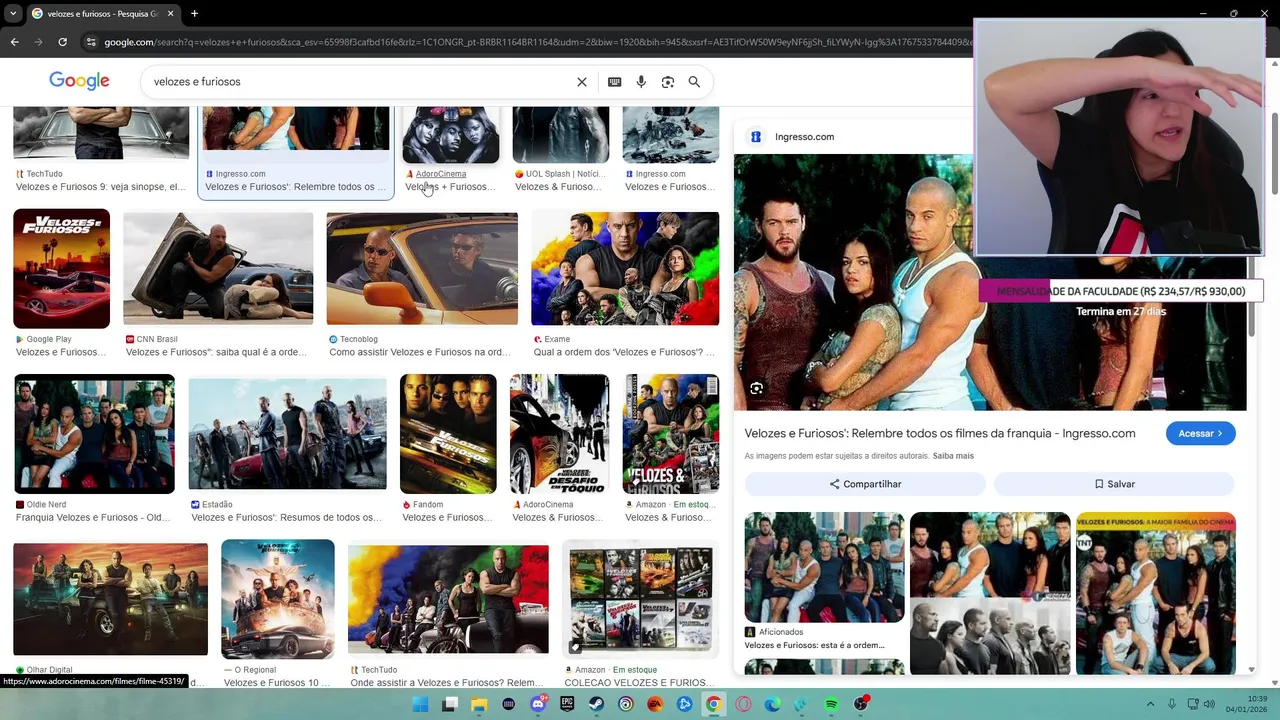Open Discord from the taskbar

click(x=538, y=704)
